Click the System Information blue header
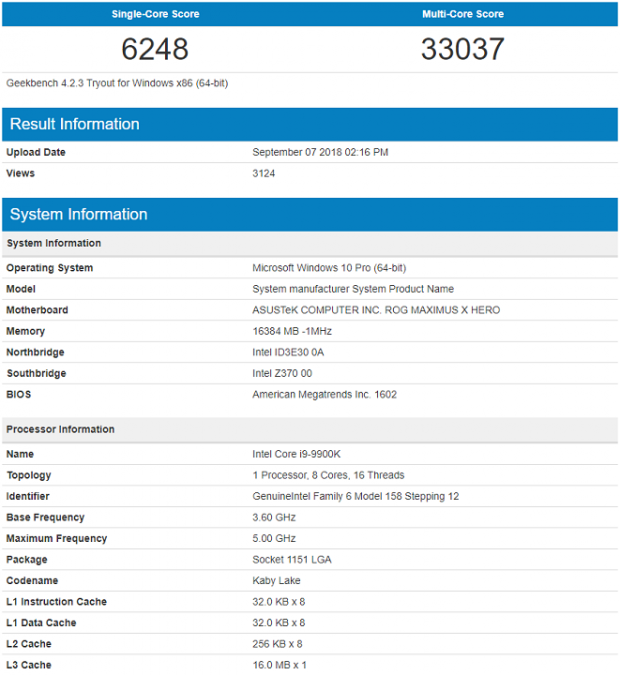The height and width of the screenshot is (675, 620). [310, 214]
